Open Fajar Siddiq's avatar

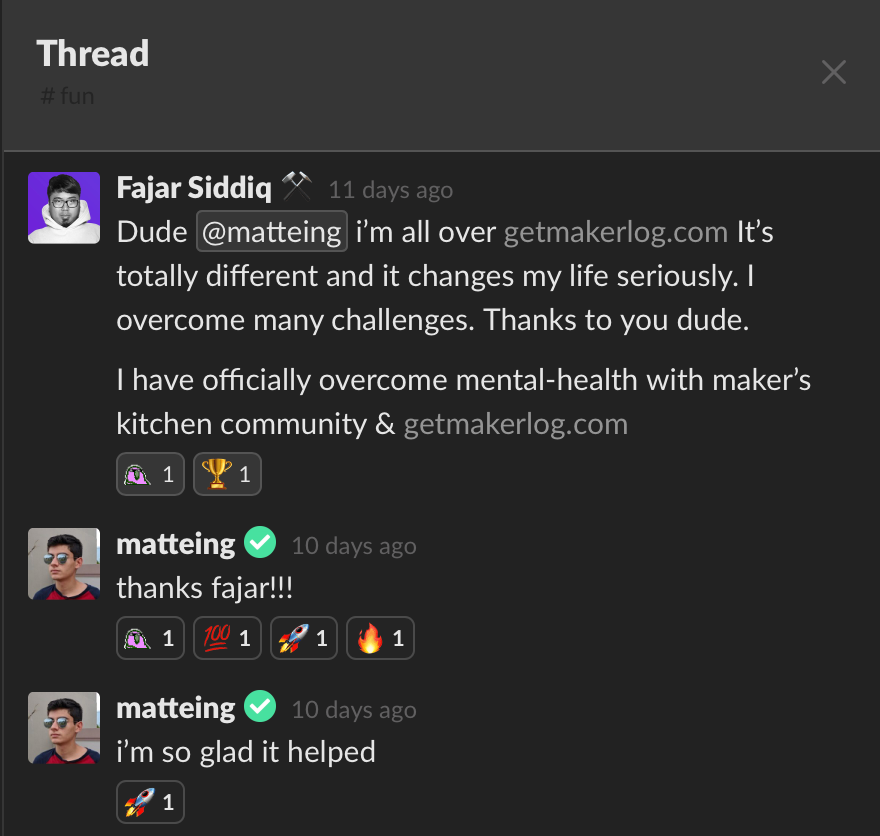coord(64,208)
